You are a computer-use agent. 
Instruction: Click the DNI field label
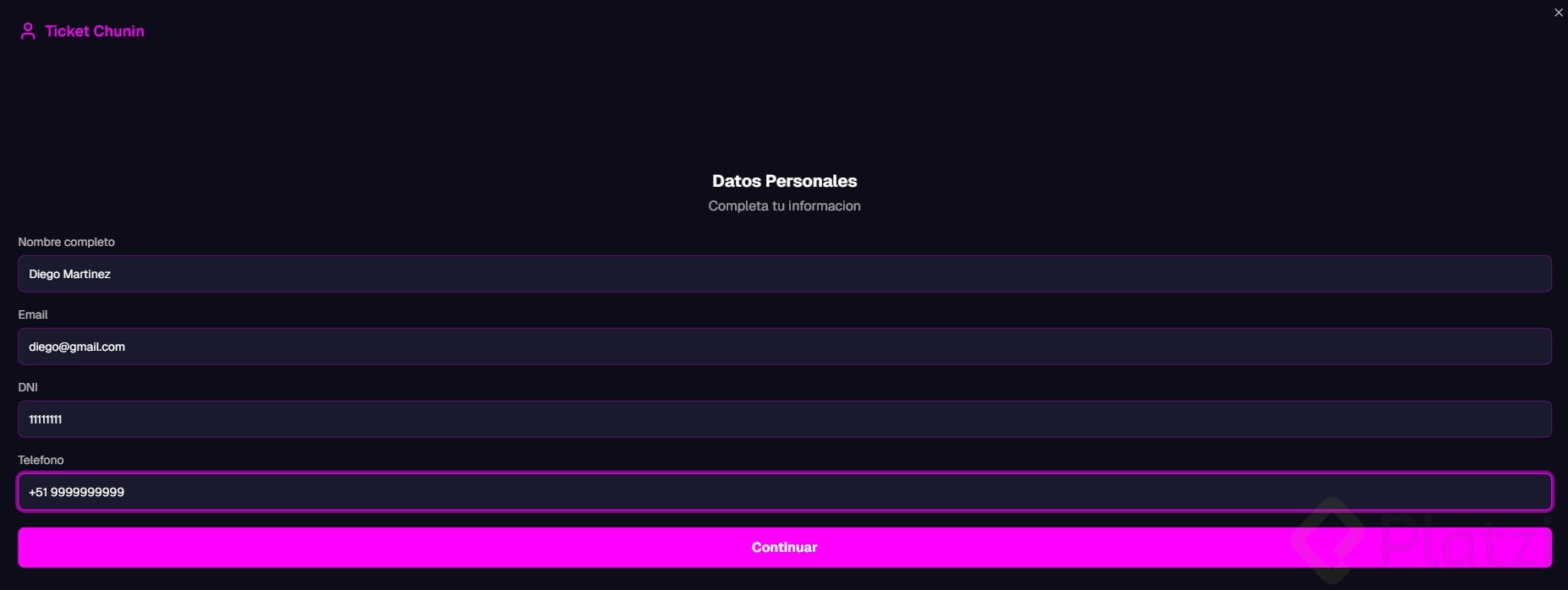[28, 387]
